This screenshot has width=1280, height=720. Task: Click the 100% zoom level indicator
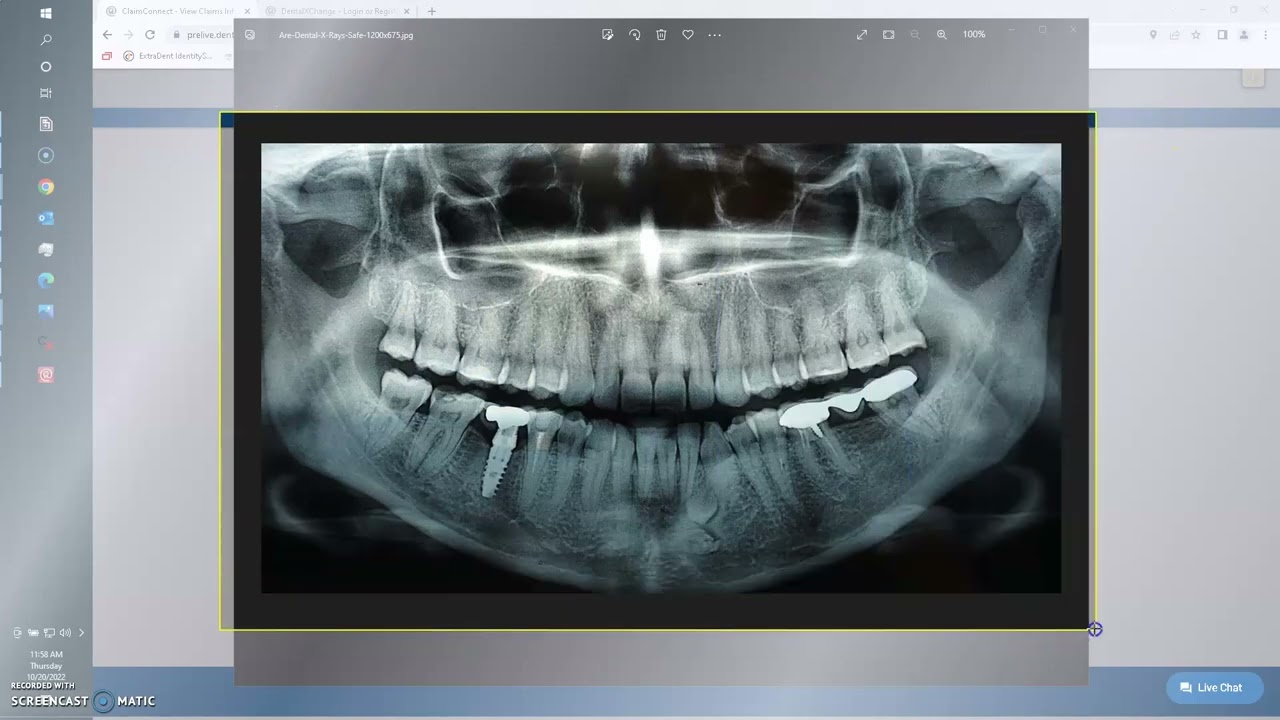coord(974,34)
